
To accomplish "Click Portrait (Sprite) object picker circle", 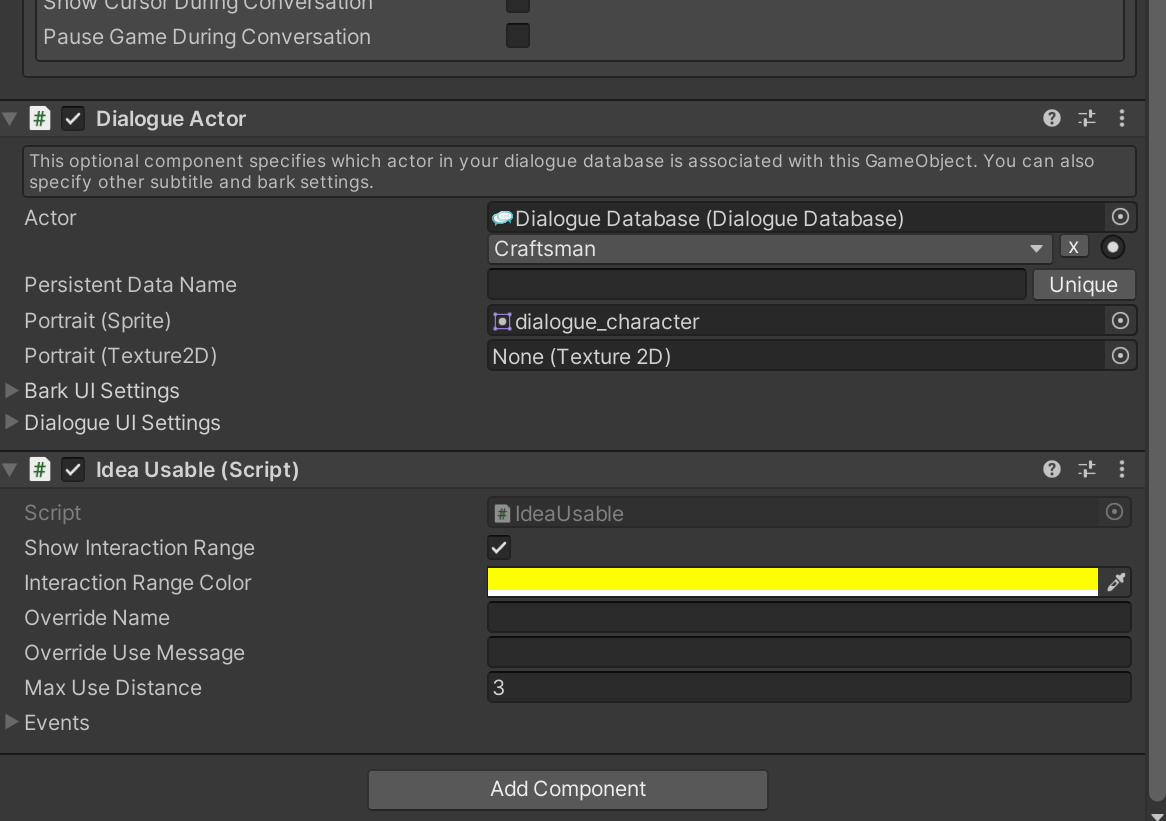I will click(1120, 321).
